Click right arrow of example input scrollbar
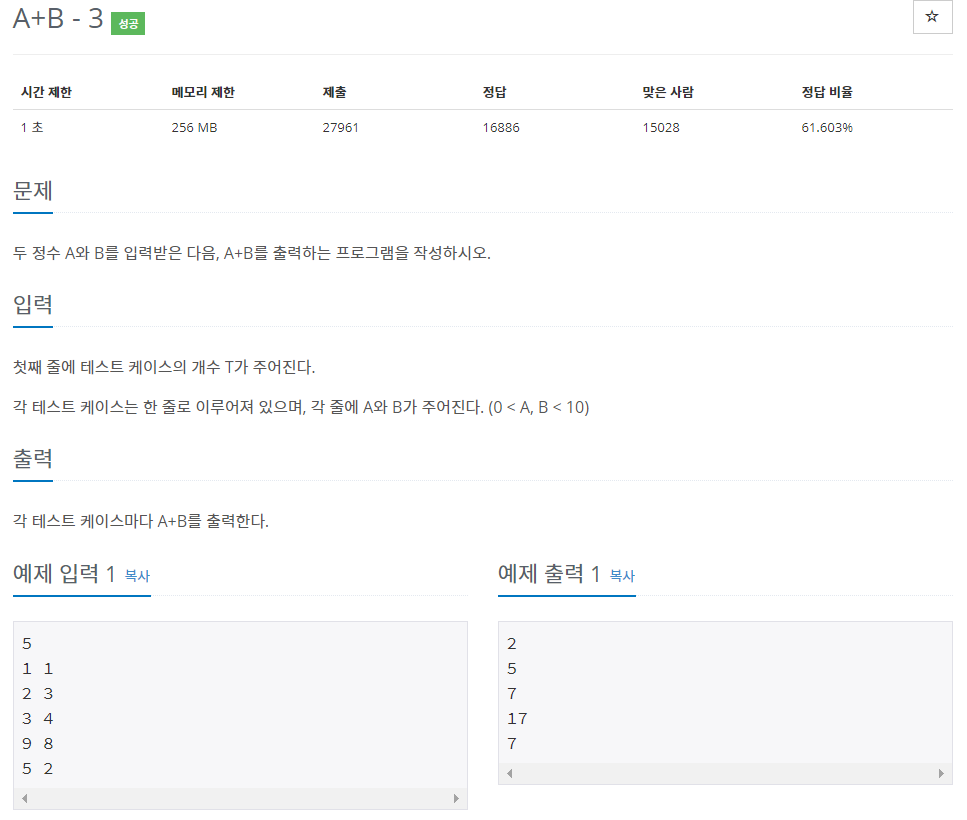This screenshot has height=820, width=967. click(456, 798)
